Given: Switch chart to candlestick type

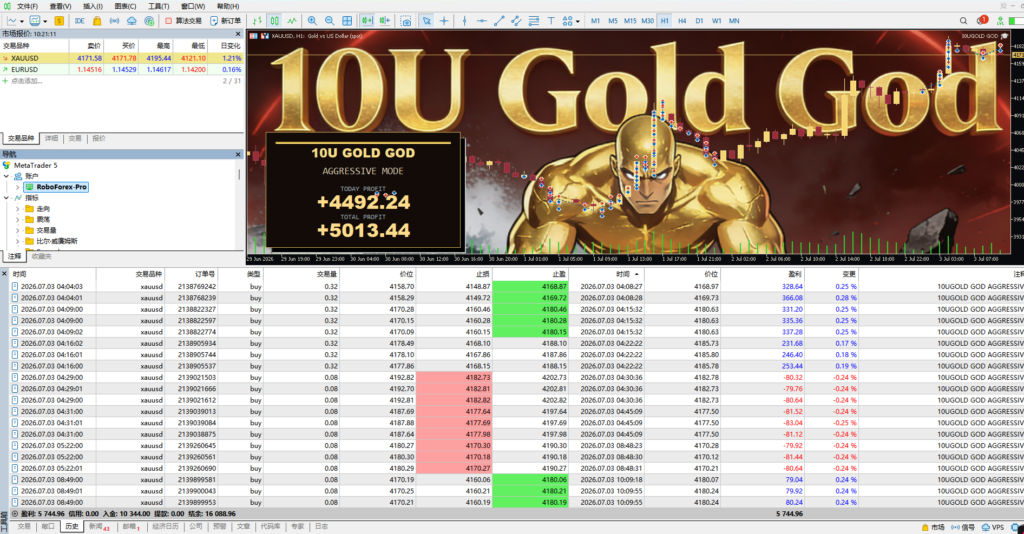Looking at the screenshot, I should (274, 21).
